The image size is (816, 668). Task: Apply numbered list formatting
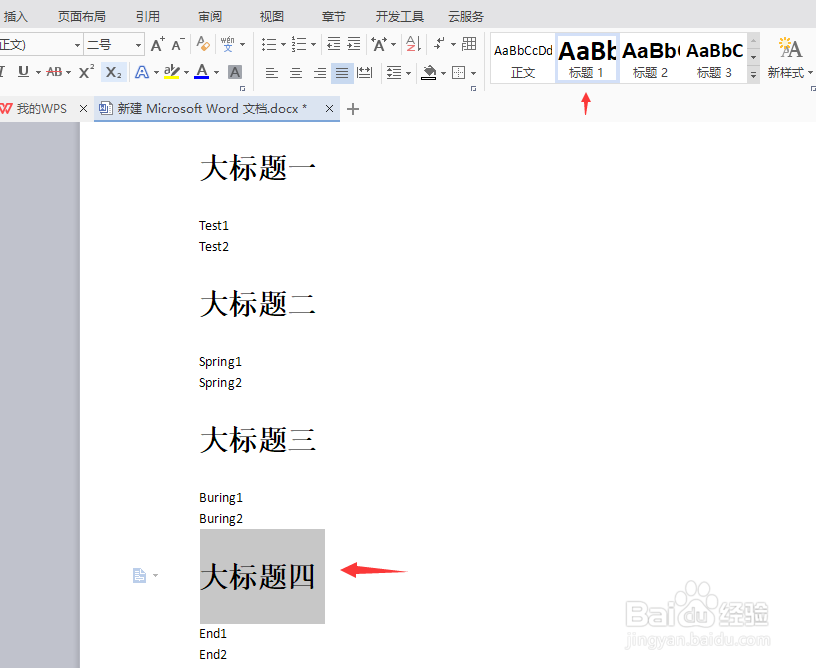299,44
